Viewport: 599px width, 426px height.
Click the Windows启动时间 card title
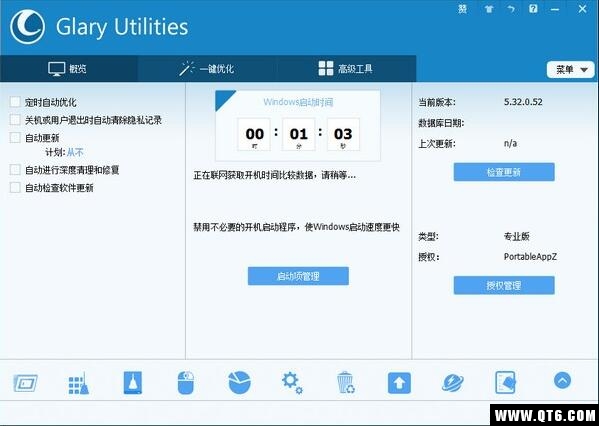(x=298, y=102)
